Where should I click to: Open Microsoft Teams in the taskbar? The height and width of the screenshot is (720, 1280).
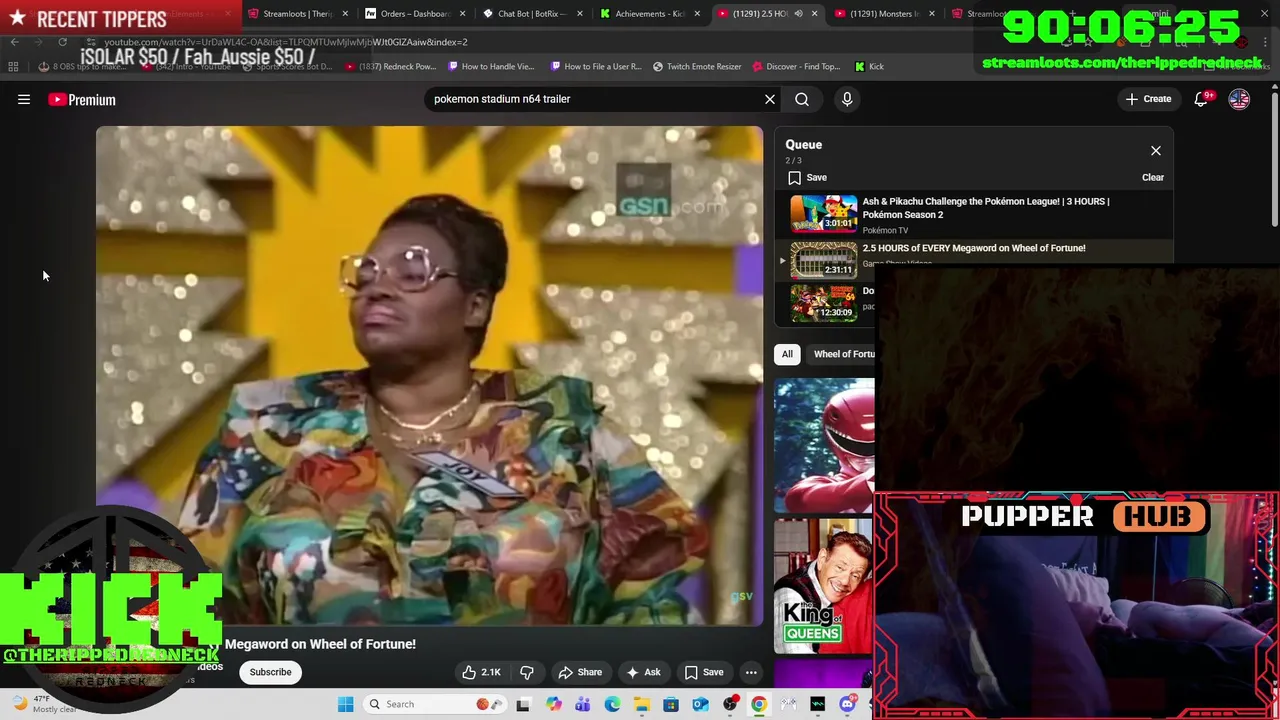pos(582,705)
